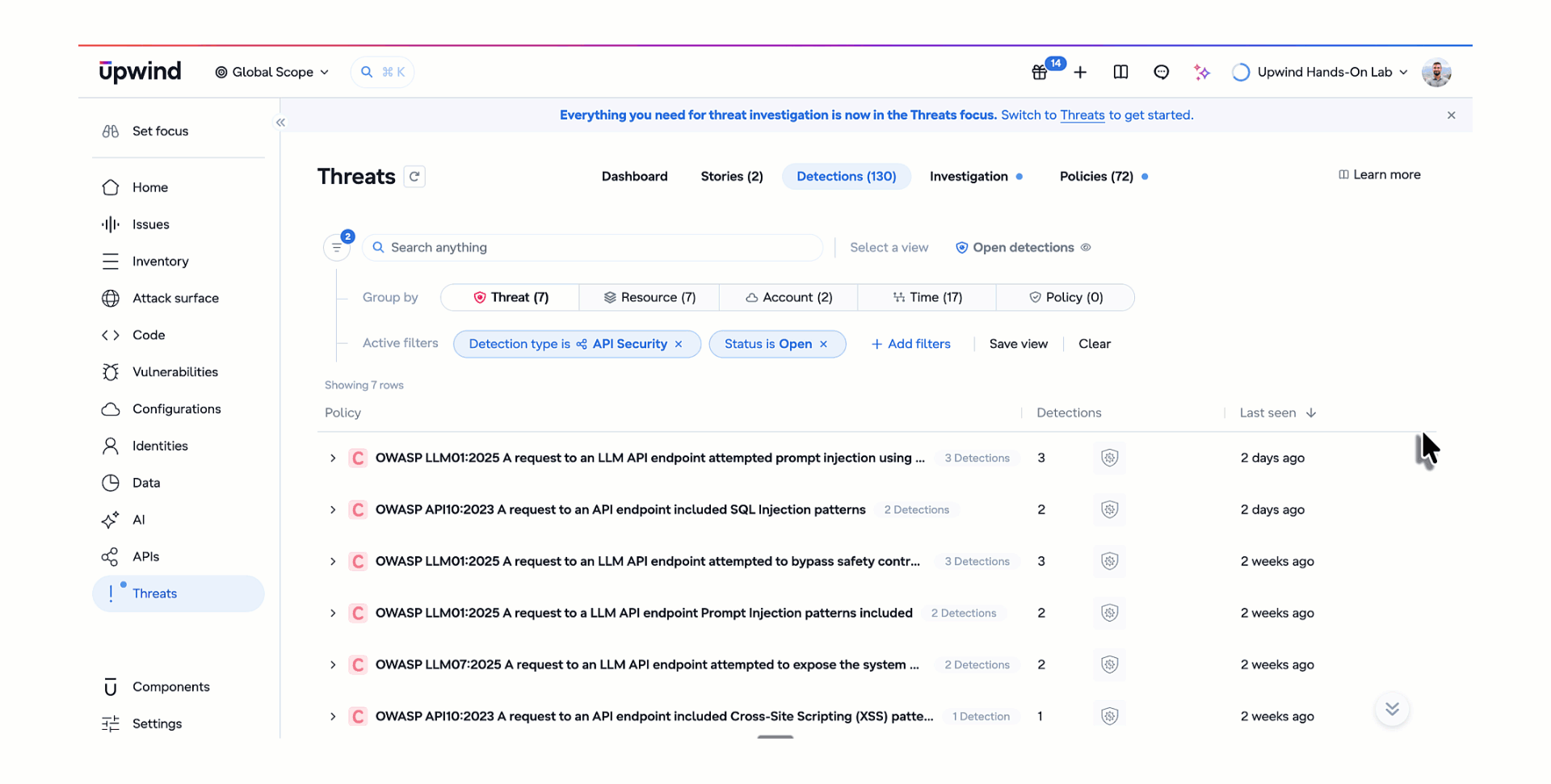
Task: Click Save view
Action: point(1018,344)
